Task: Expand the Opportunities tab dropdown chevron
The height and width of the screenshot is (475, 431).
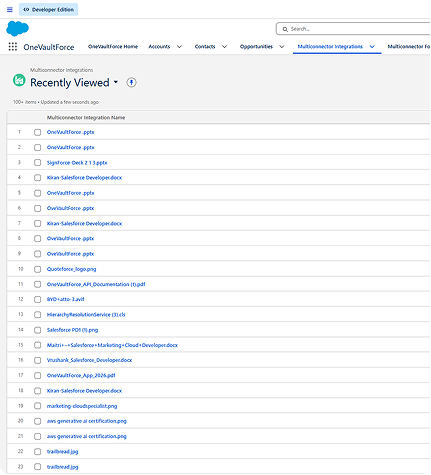Action: tap(282, 47)
